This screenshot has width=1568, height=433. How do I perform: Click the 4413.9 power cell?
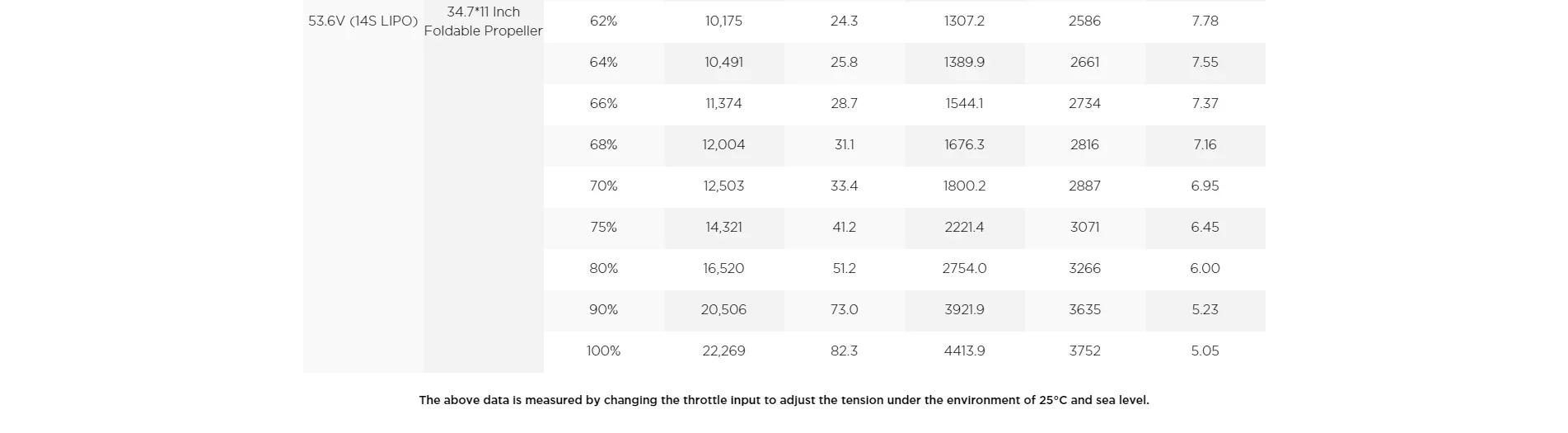tap(965, 351)
